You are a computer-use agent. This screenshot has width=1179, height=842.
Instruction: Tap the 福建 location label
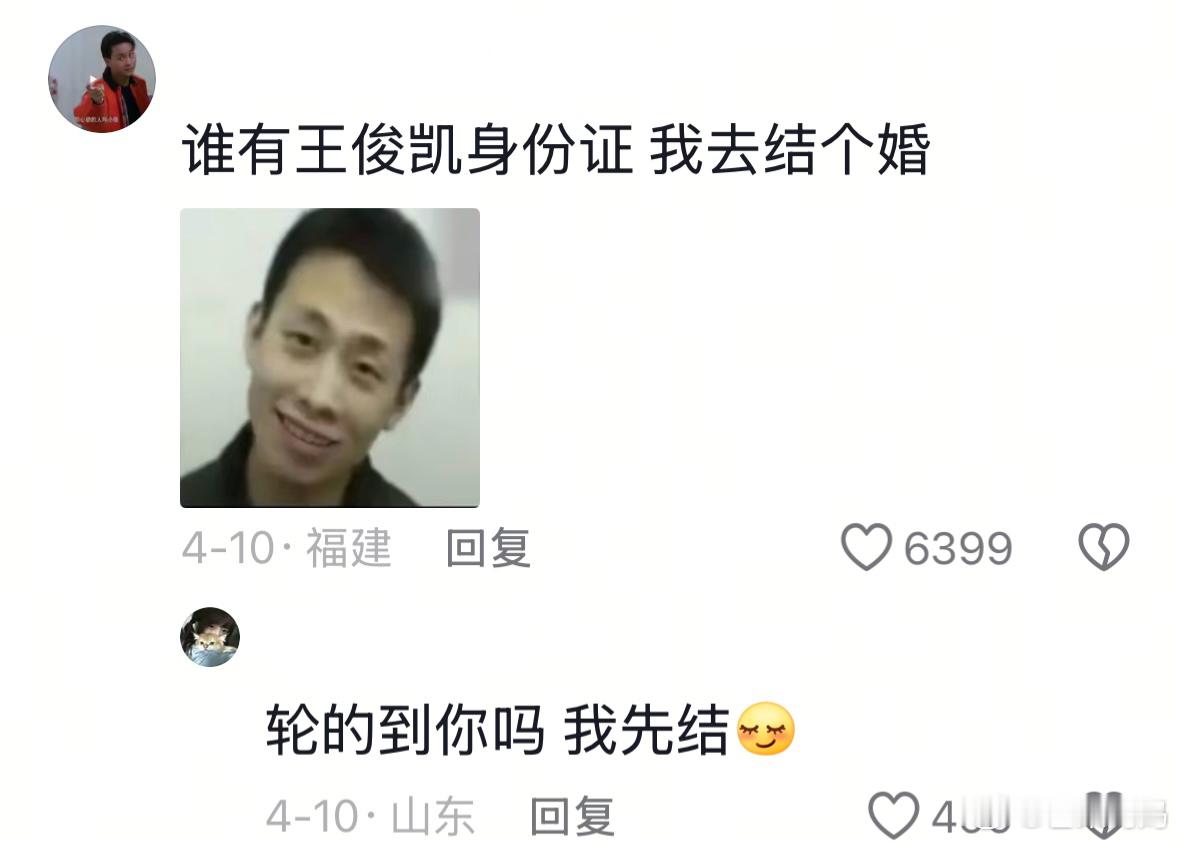(x=348, y=547)
